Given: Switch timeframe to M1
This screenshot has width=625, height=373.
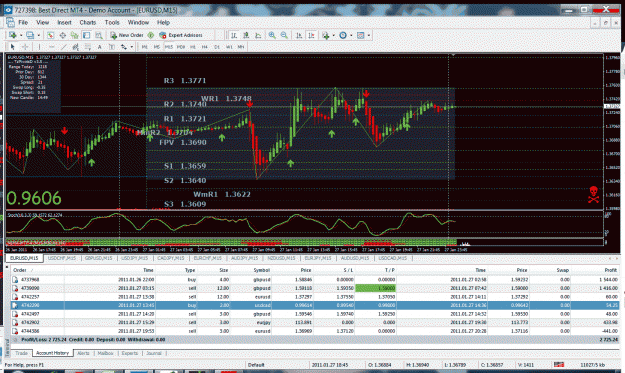Looking at the screenshot, I should click(x=145, y=47).
